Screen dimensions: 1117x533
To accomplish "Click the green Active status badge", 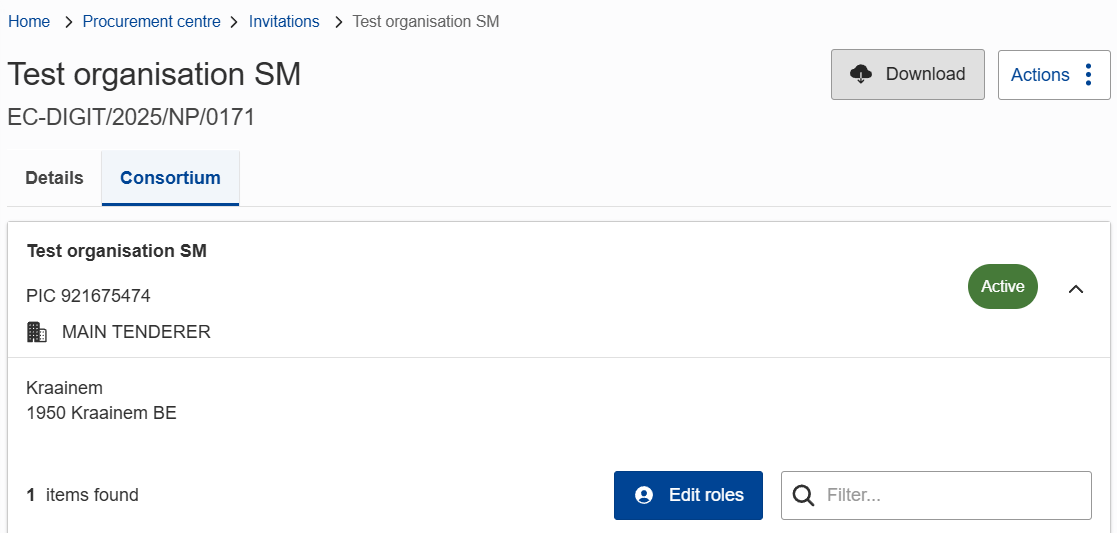I will (1002, 287).
